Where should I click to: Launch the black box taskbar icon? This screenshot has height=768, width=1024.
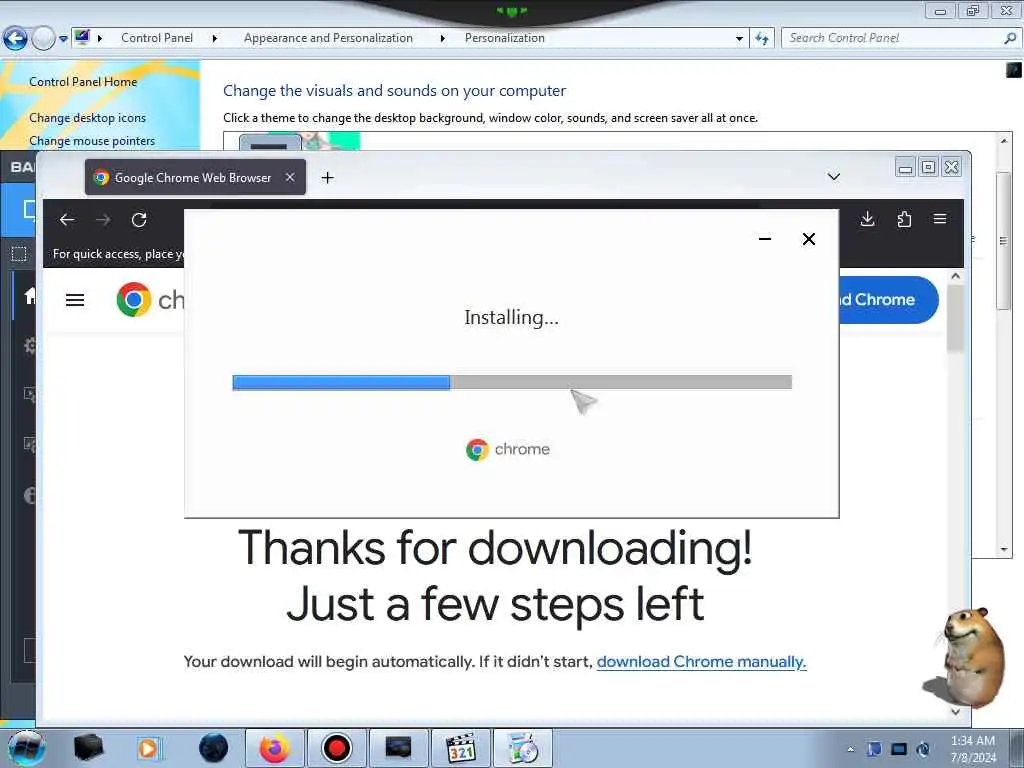89,748
